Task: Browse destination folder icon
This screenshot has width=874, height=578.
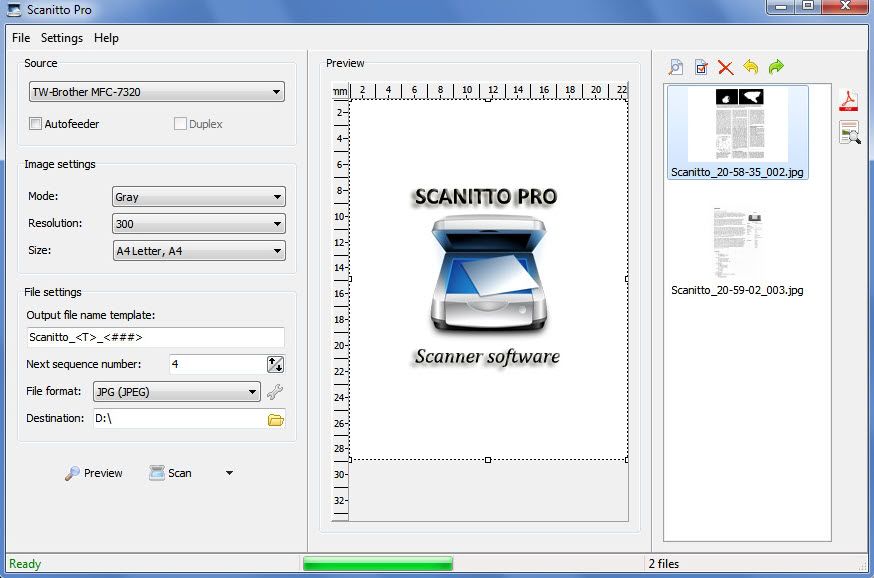Action: click(276, 419)
